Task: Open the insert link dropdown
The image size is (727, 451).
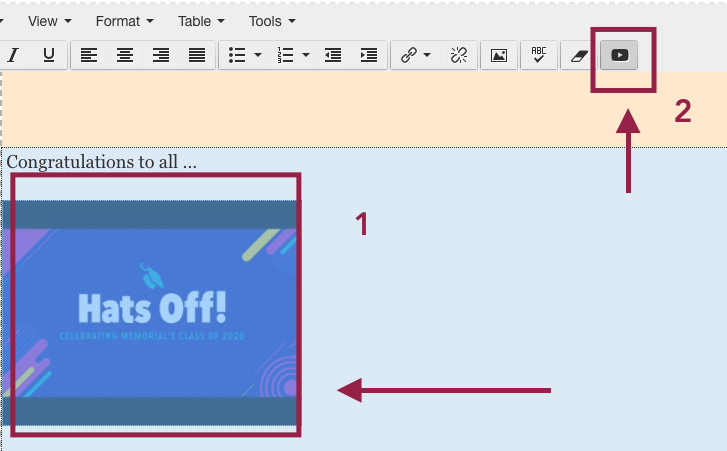Action: coord(415,55)
